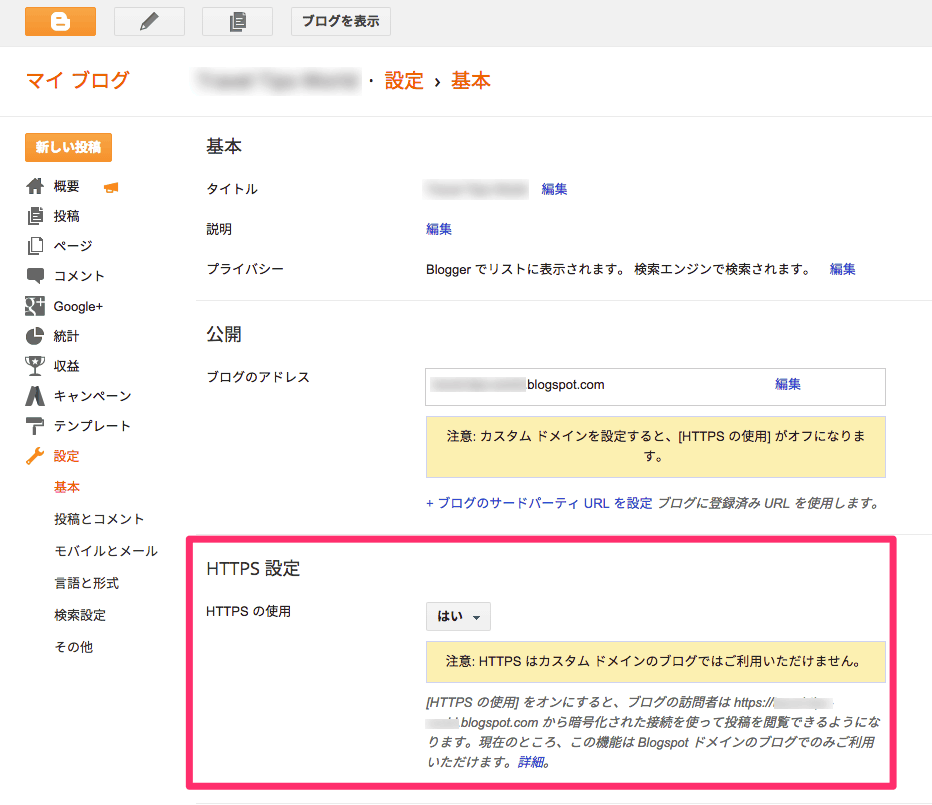Open the HTTPS の使用 dropdown
The width and height of the screenshot is (932, 805).
pyautogui.click(x=458, y=617)
